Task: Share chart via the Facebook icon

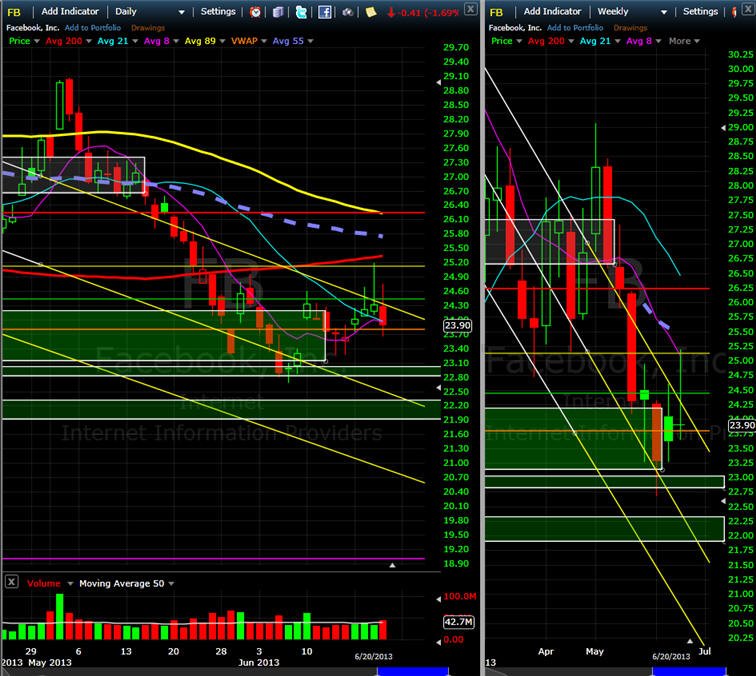Action: [324, 12]
